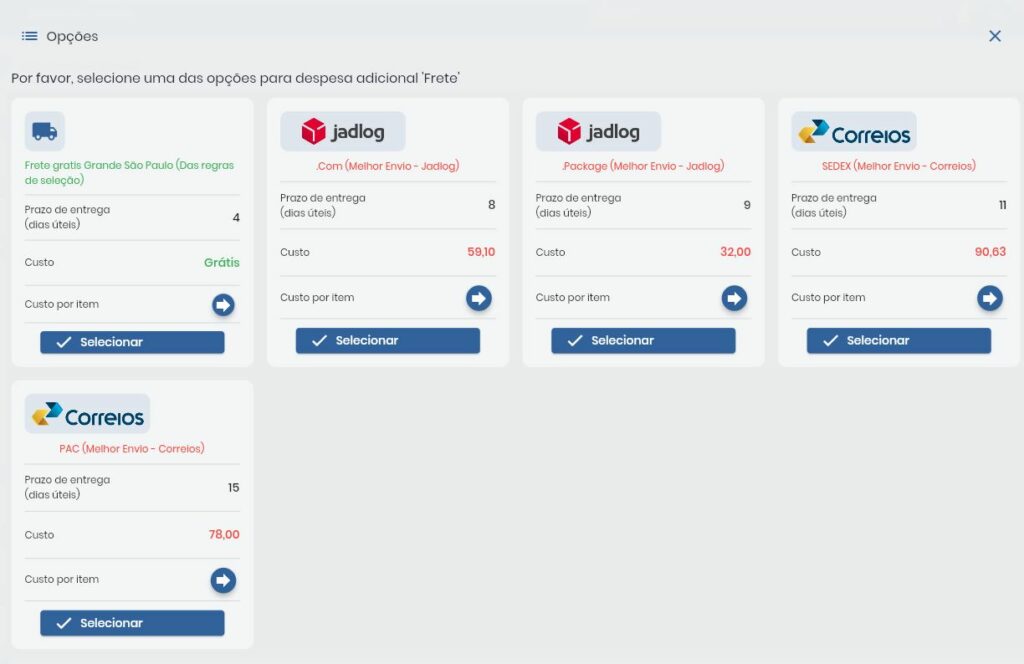The image size is (1024, 664).
Task: Click 'SEDEX (Melhor Envio - Correios)' label
Action: 898,166
